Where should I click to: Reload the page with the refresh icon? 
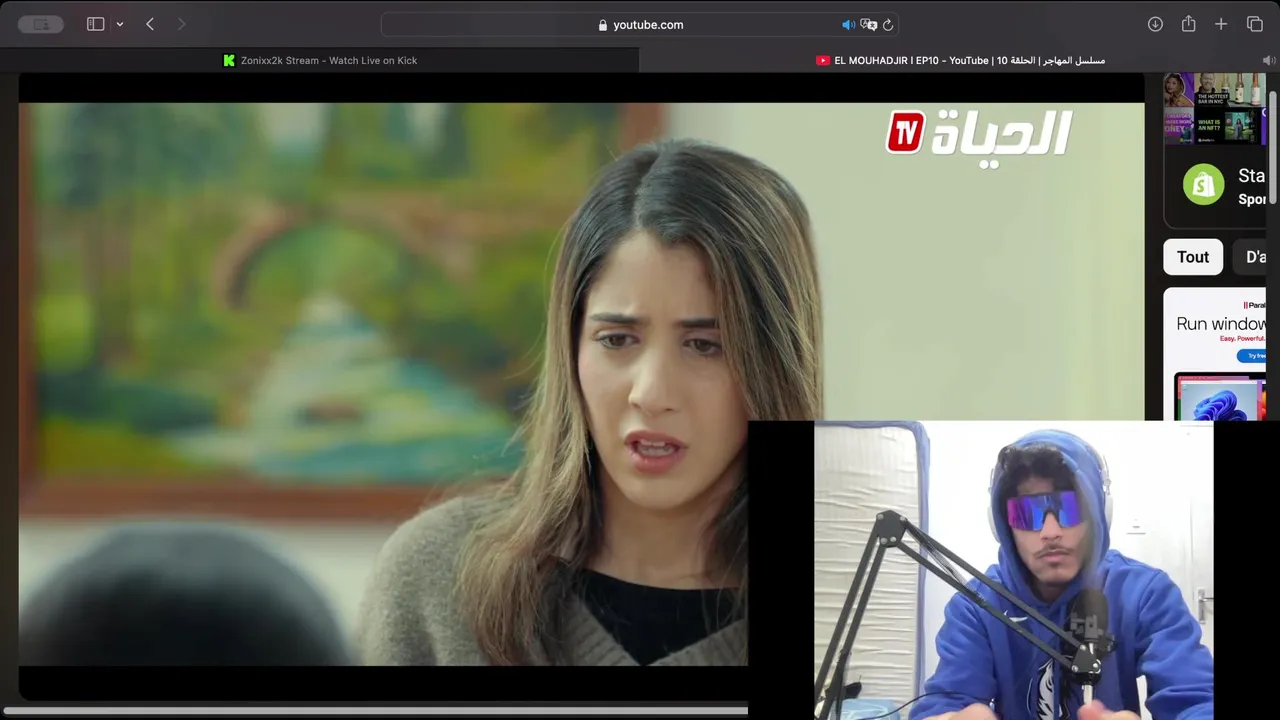888,25
